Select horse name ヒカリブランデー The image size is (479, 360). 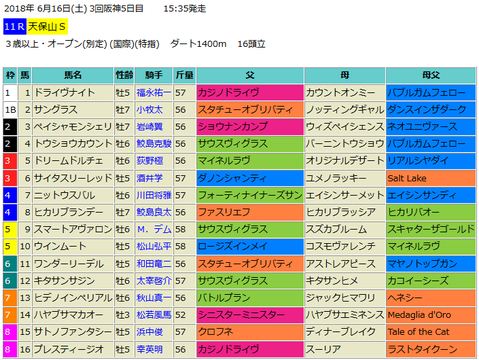69,212
